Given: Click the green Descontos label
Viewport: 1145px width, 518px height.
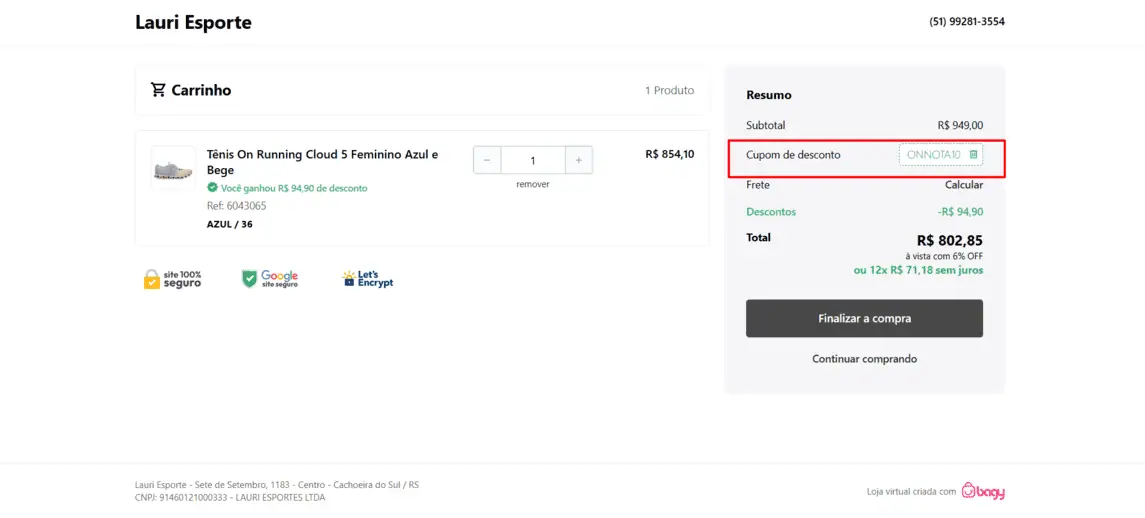Looking at the screenshot, I should click(x=771, y=212).
